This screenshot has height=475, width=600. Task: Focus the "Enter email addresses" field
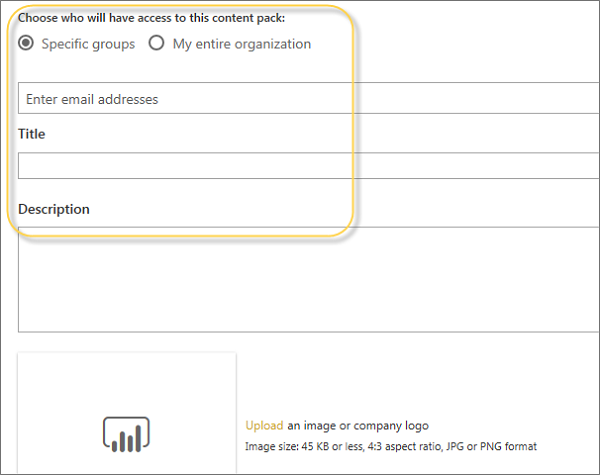pyautogui.click(x=300, y=99)
